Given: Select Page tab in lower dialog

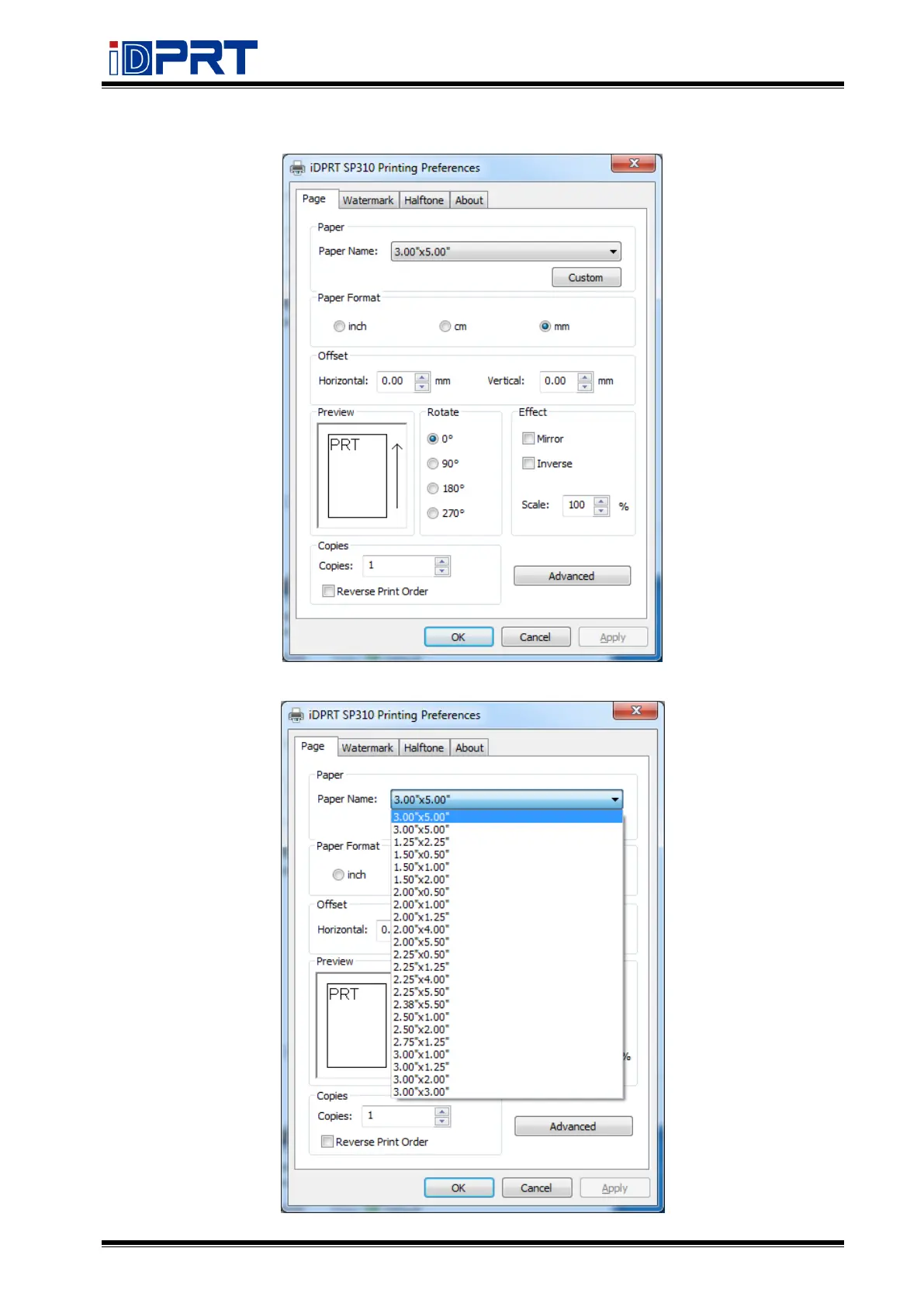Looking at the screenshot, I should 313,746.
